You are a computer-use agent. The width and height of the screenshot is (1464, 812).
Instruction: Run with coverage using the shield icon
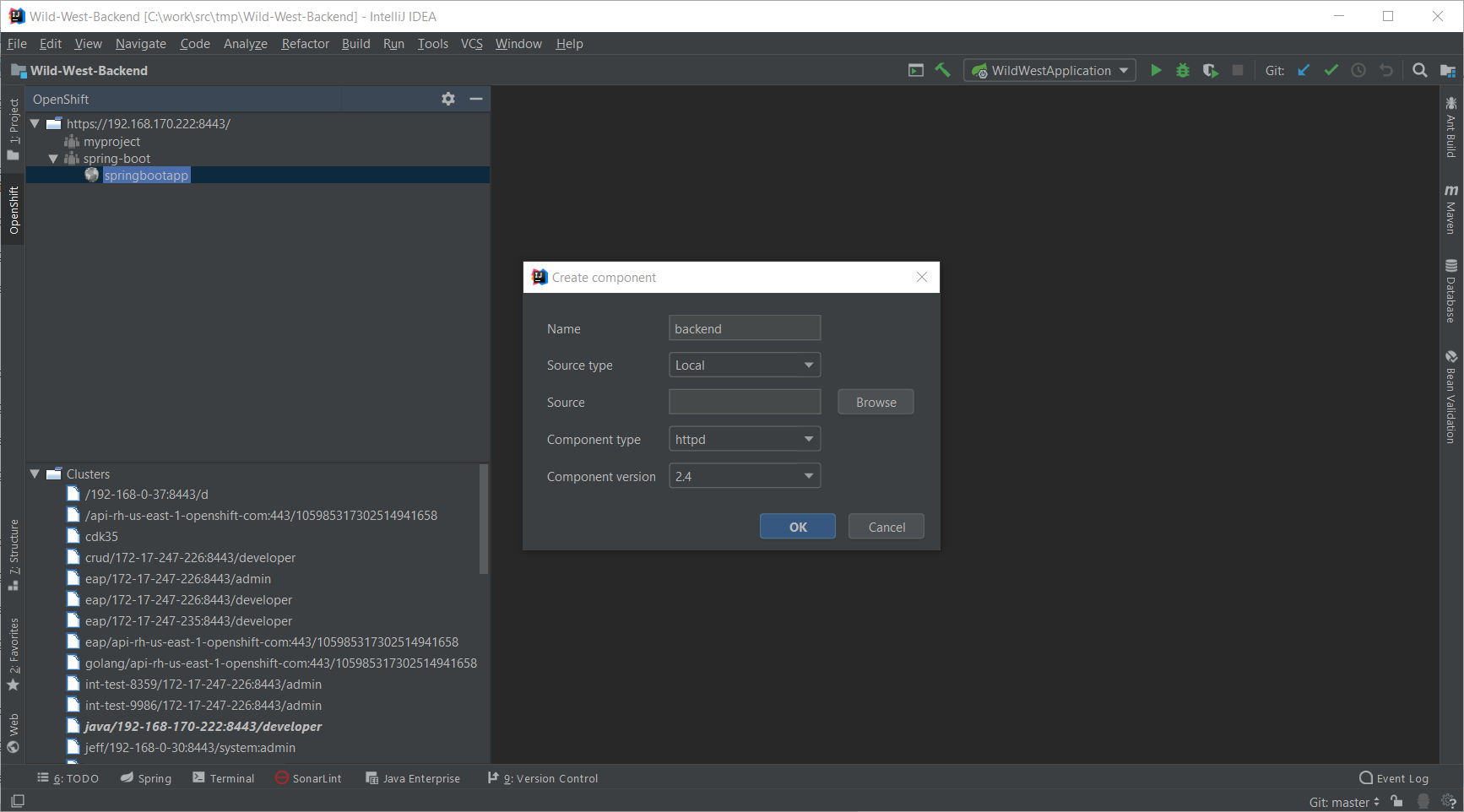(1210, 71)
